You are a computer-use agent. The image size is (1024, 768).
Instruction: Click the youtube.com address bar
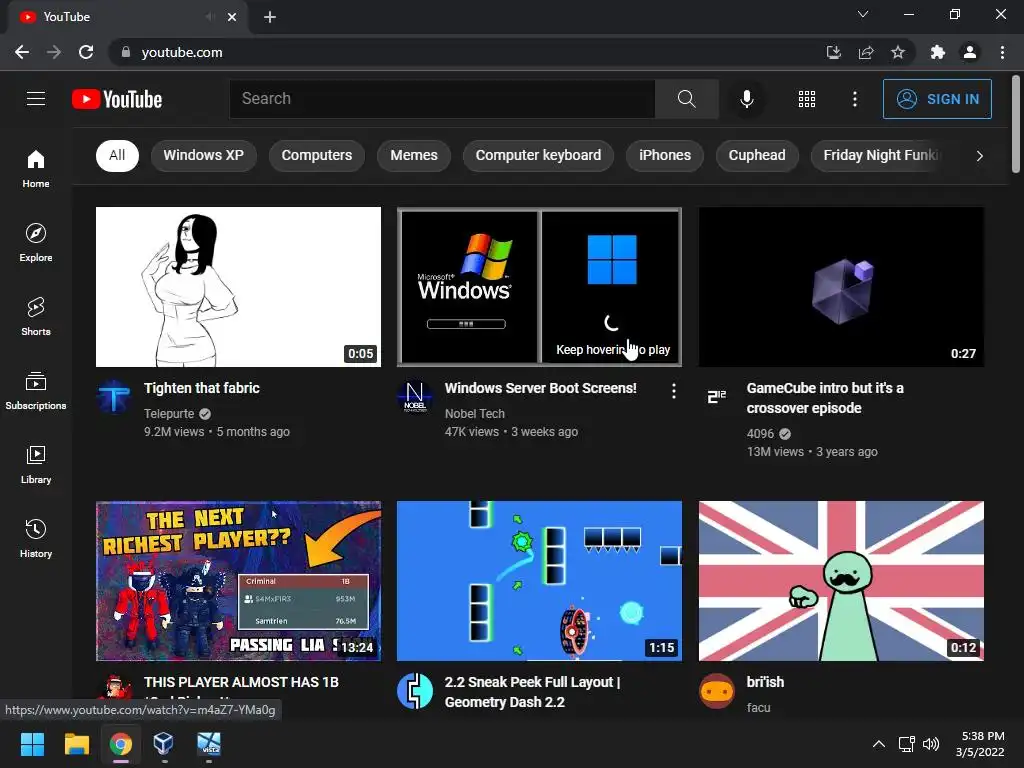point(468,52)
